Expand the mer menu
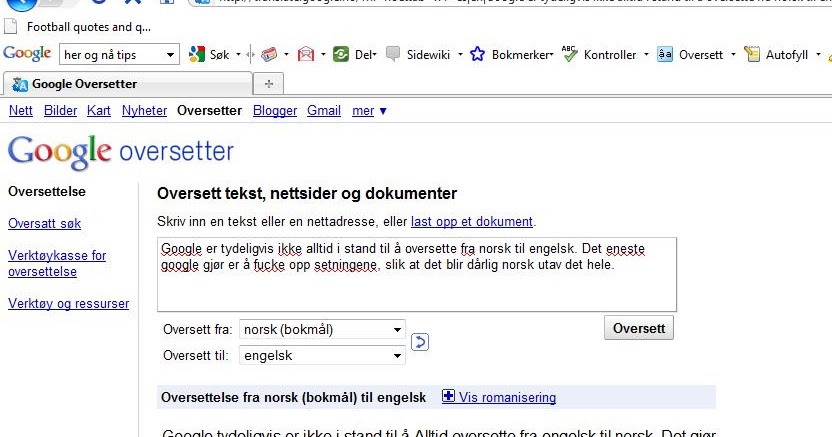The height and width of the screenshot is (437, 832). coord(369,110)
